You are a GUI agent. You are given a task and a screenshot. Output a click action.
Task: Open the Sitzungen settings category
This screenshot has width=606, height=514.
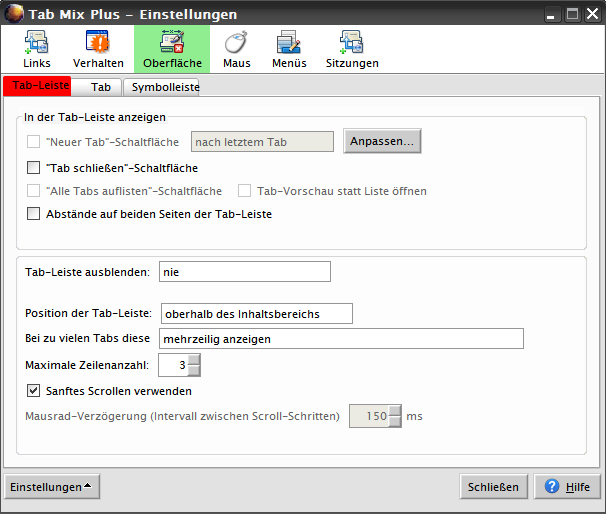click(x=352, y=49)
